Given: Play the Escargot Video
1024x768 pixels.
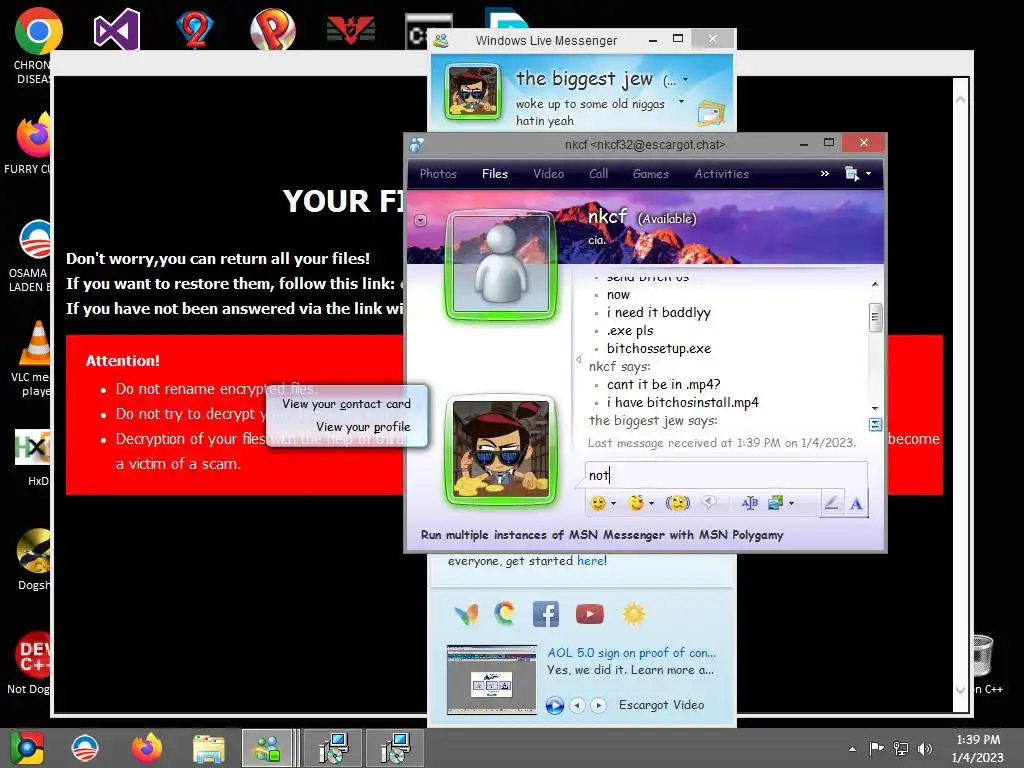Looking at the screenshot, I should tap(554, 705).
